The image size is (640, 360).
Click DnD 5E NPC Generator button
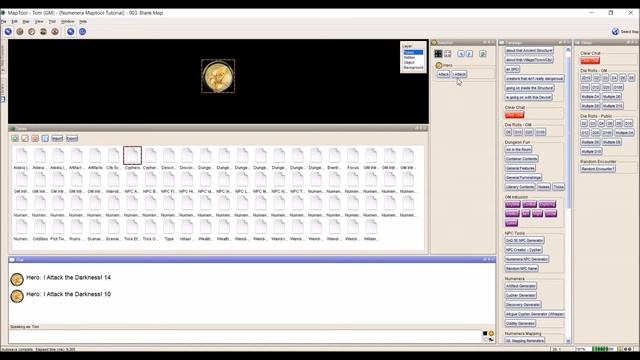pos(524,240)
